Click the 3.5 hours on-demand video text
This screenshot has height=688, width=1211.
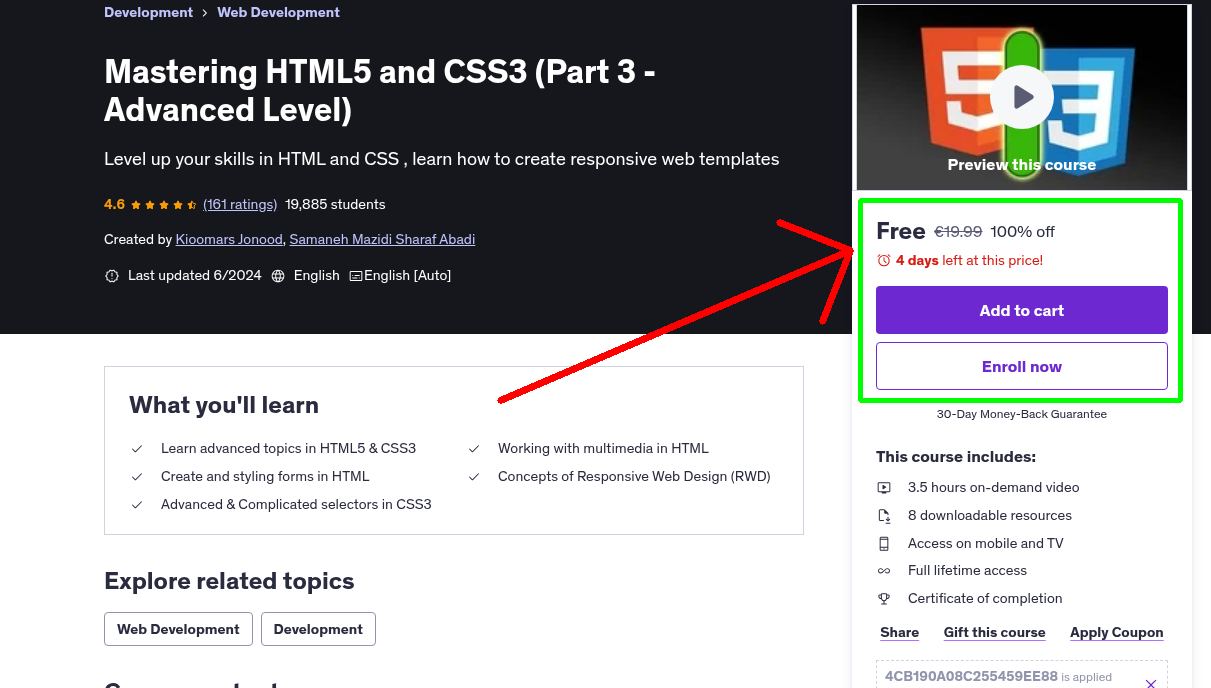tap(994, 487)
